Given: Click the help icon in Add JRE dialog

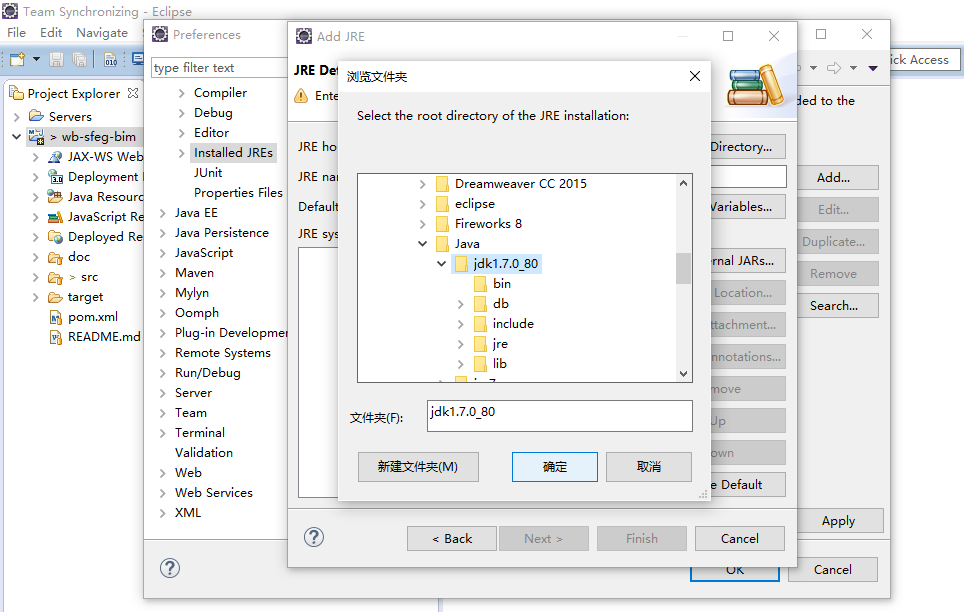Looking at the screenshot, I should [314, 537].
